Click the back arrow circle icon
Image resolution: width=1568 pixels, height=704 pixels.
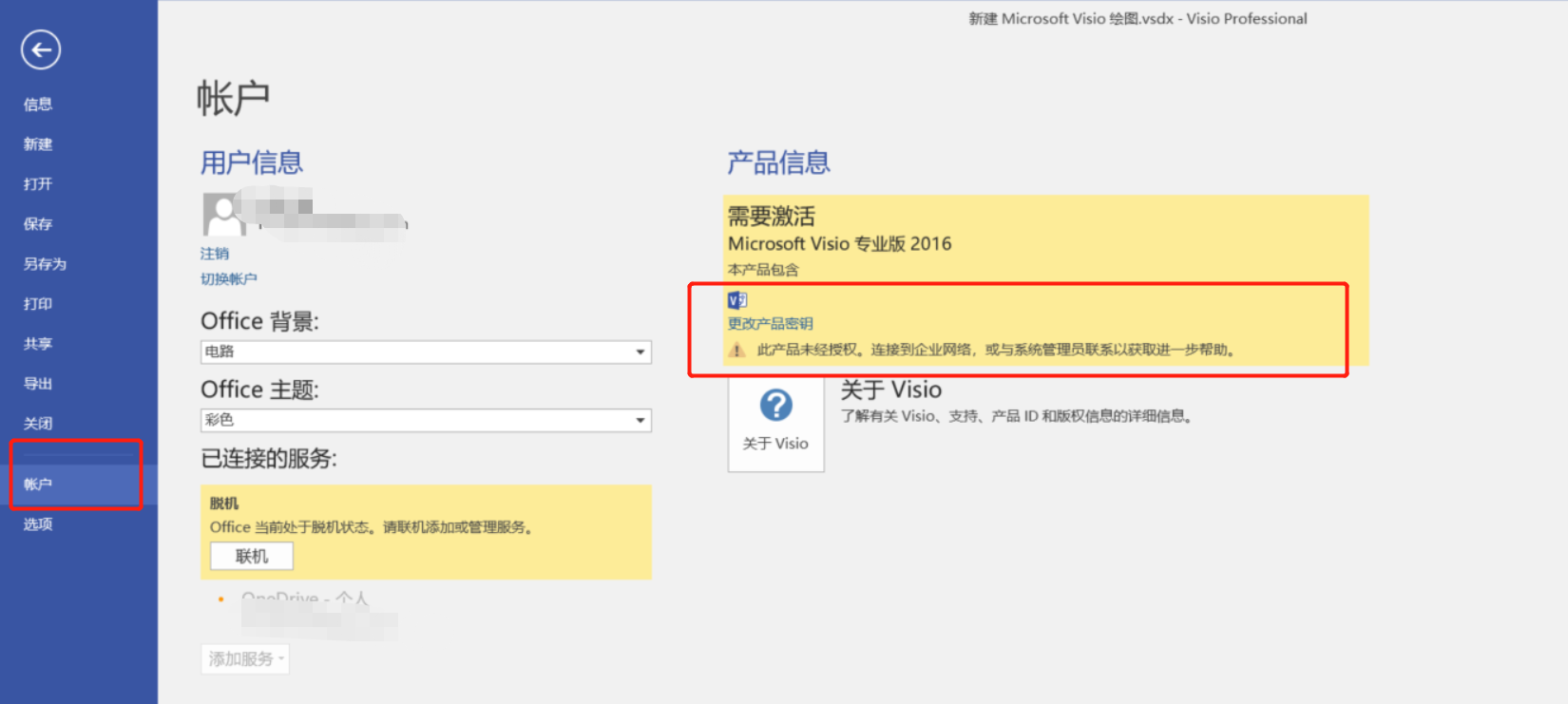41,49
